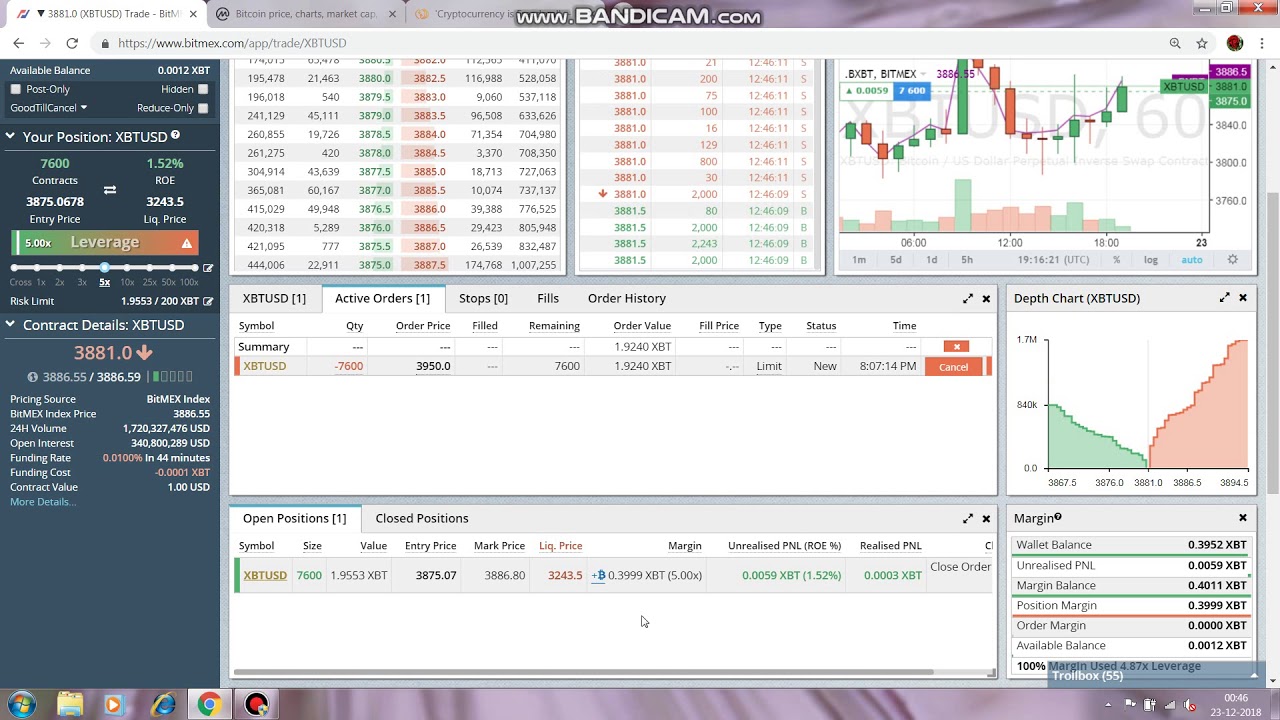Viewport: 1280px width, 720px height.
Task: Click the help icon next to Your Position: XBTUSD
Action: (x=175, y=135)
